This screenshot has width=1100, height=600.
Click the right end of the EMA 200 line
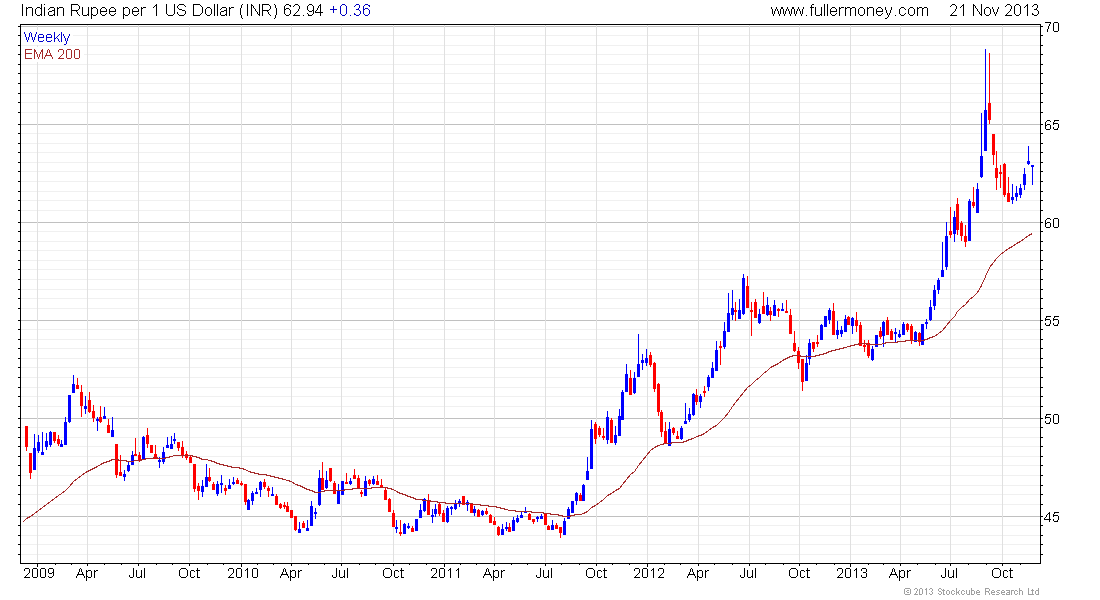coord(1031,234)
